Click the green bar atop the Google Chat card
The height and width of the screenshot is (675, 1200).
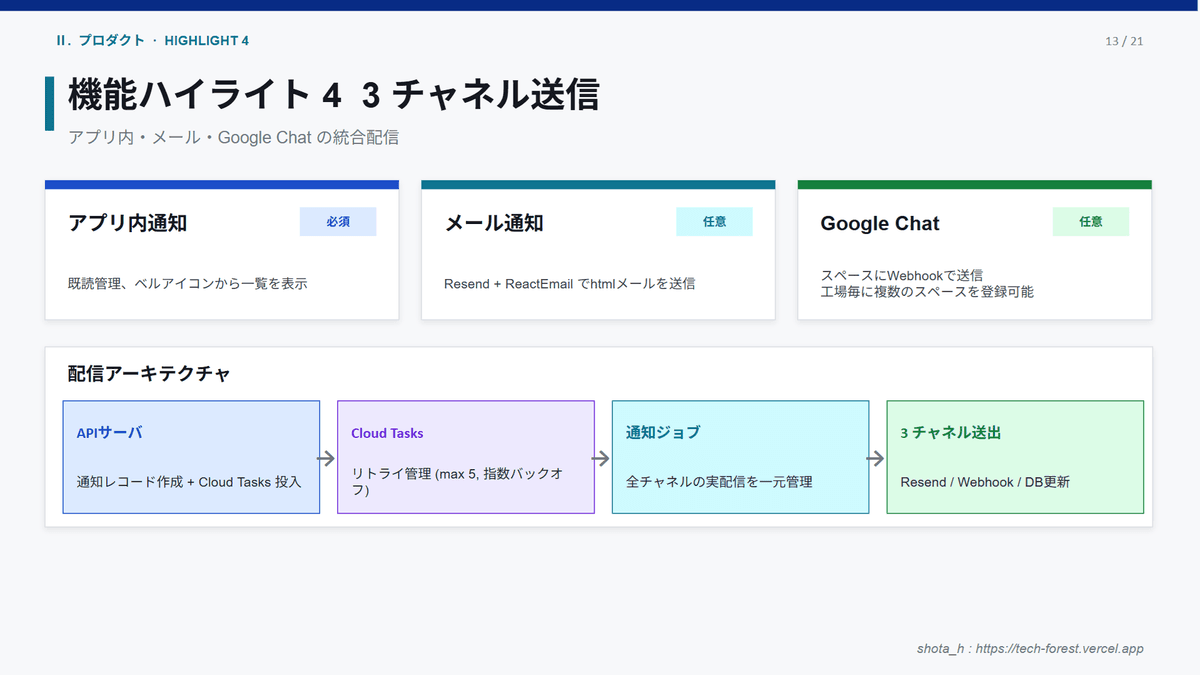point(973,184)
